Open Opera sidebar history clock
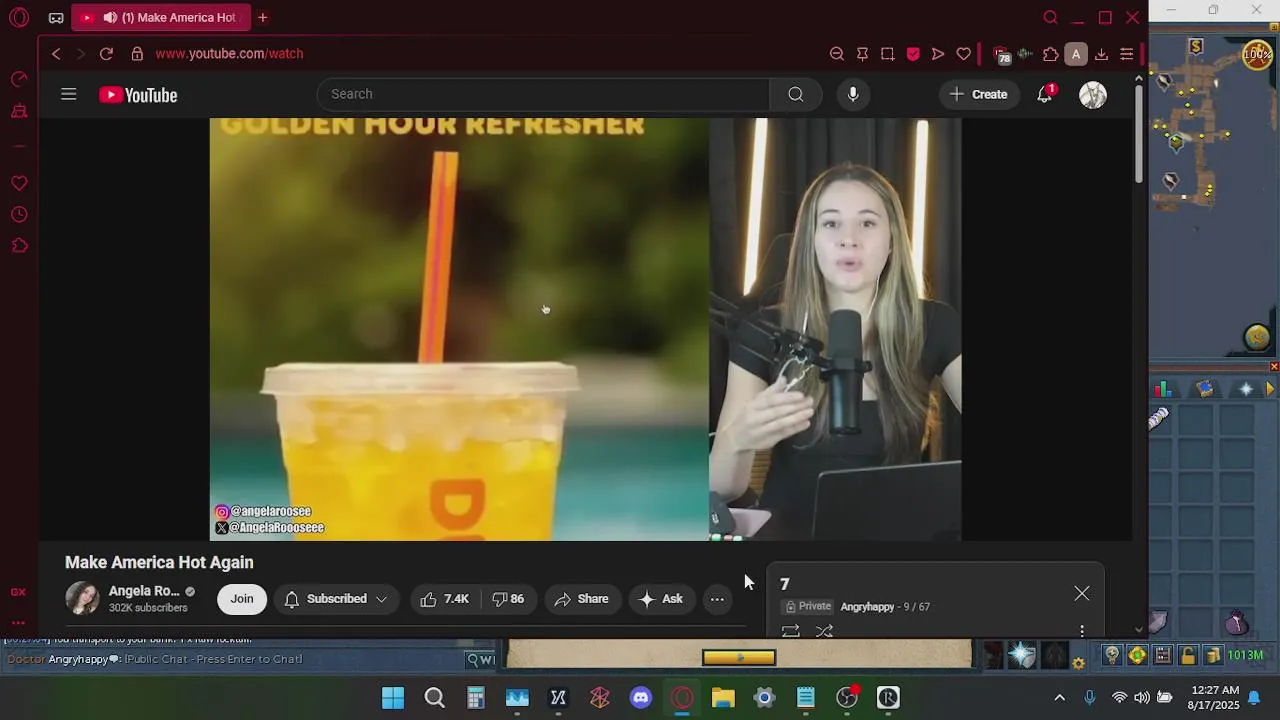 tap(19, 215)
